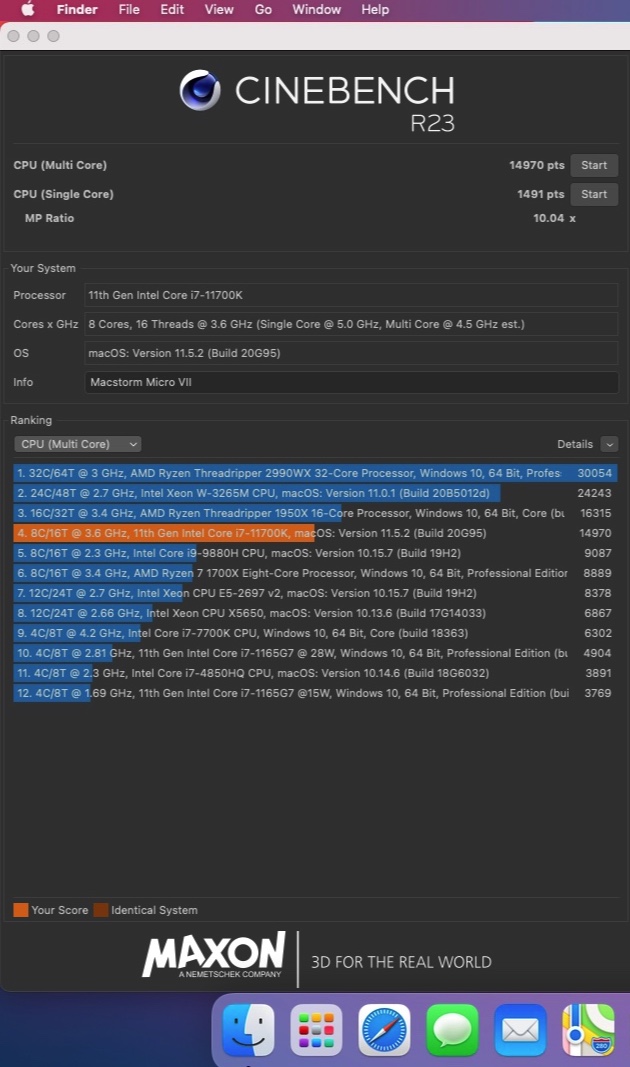630x1067 pixels.
Task: Open the Apple menu
Action: pos(28,9)
